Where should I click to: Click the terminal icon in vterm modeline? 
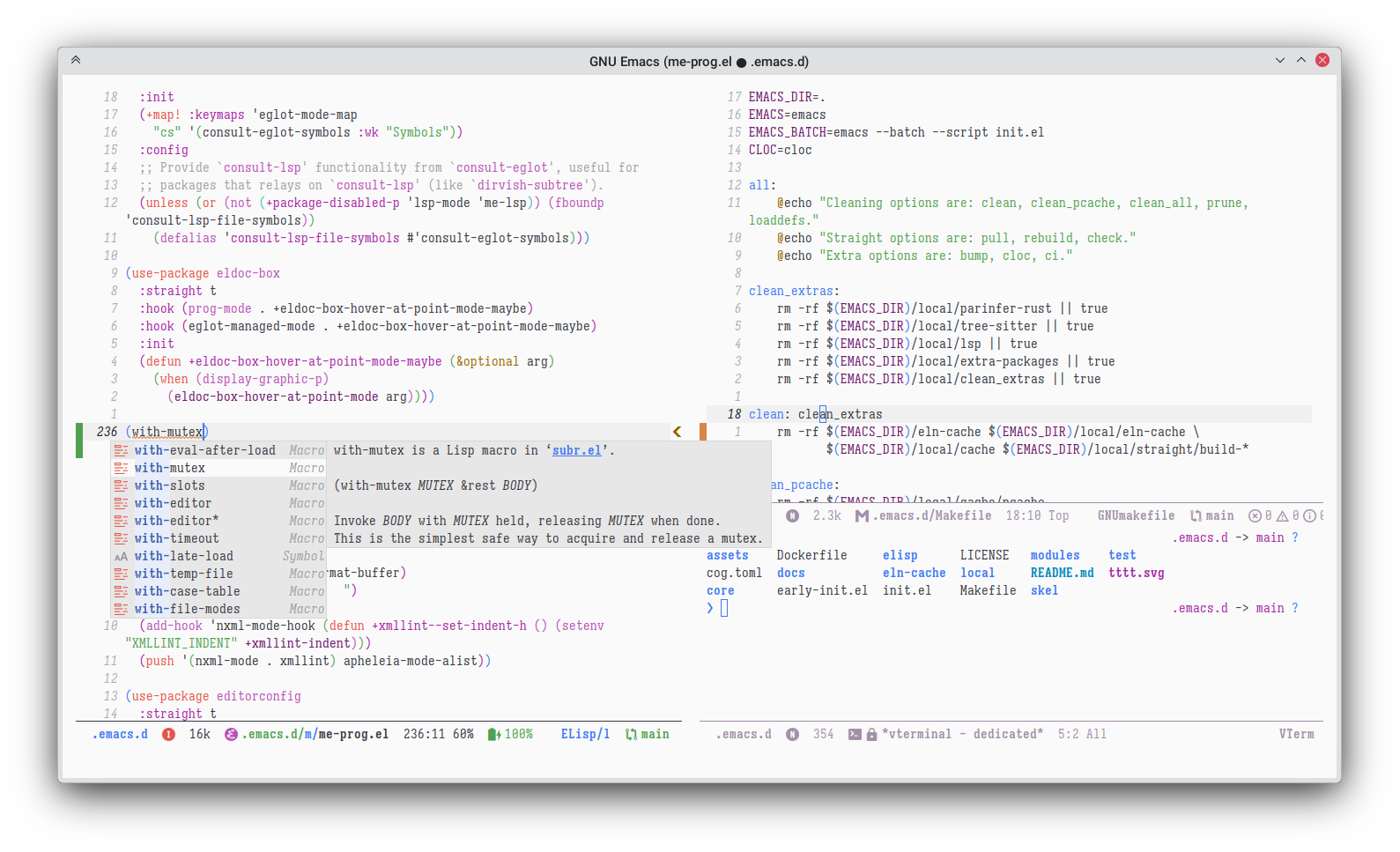pyautogui.click(x=855, y=734)
